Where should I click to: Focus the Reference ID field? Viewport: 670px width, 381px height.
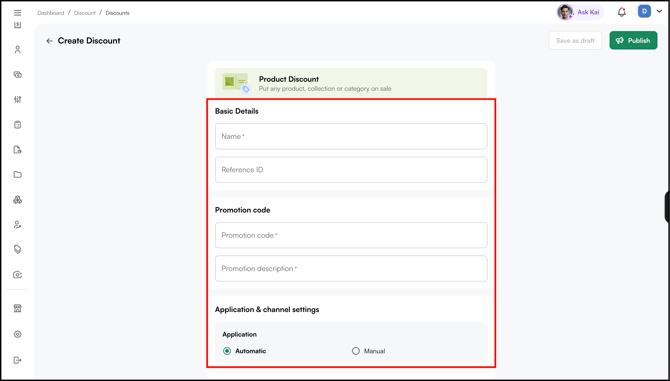[x=351, y=170]
